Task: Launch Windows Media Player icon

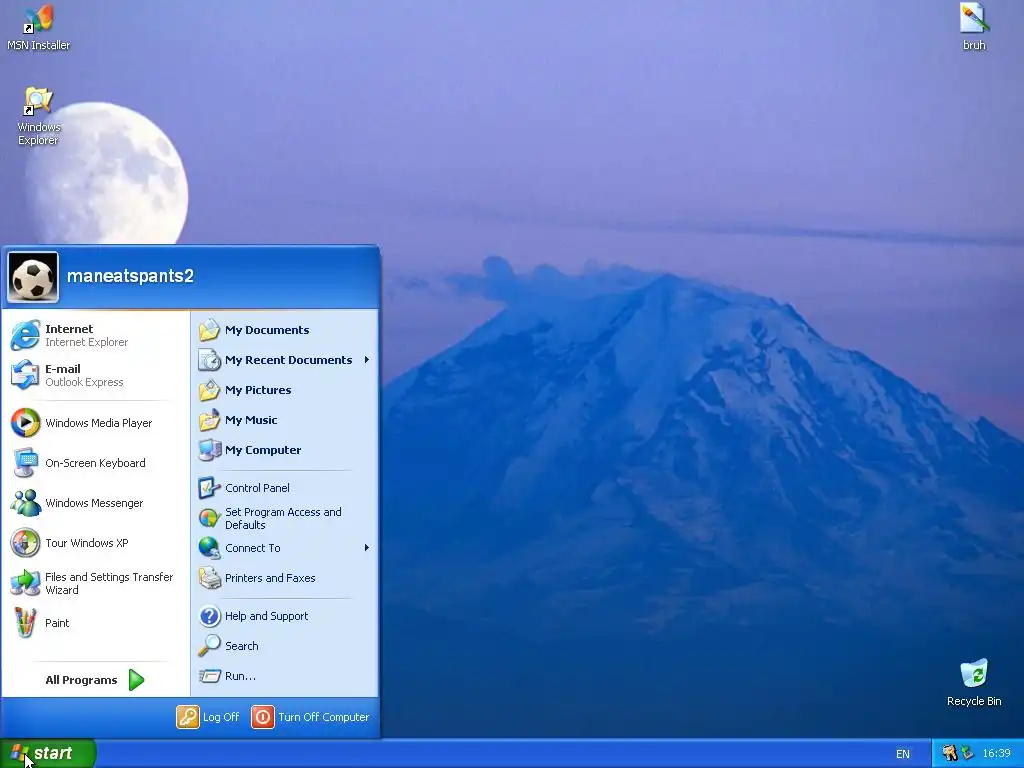Action: [25, 423]
